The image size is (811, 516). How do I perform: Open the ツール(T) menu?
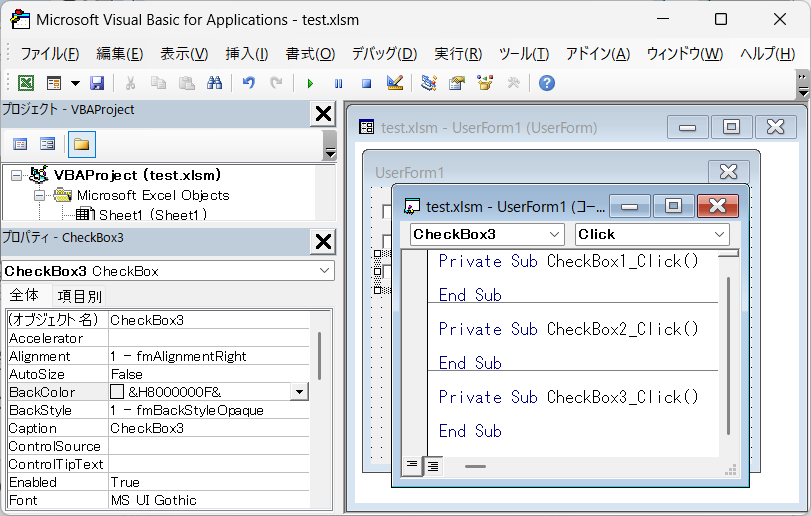tap(524, 54)
